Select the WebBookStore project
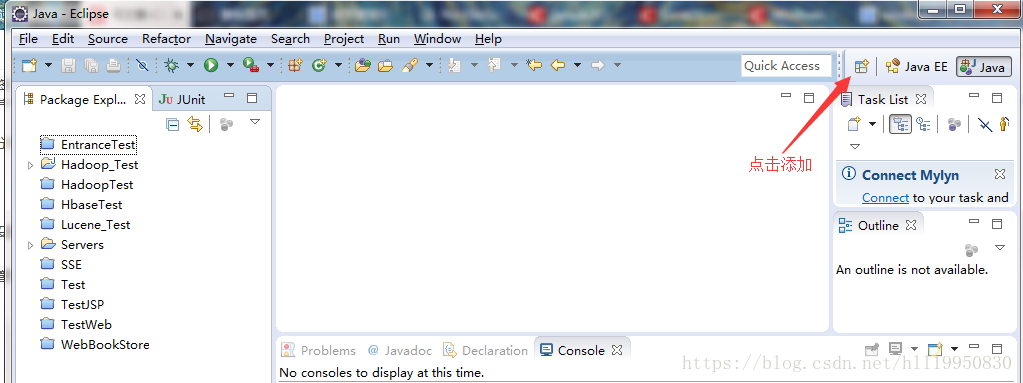The image size is (1023, 383). pyautogui.click(x=95, y=345)
